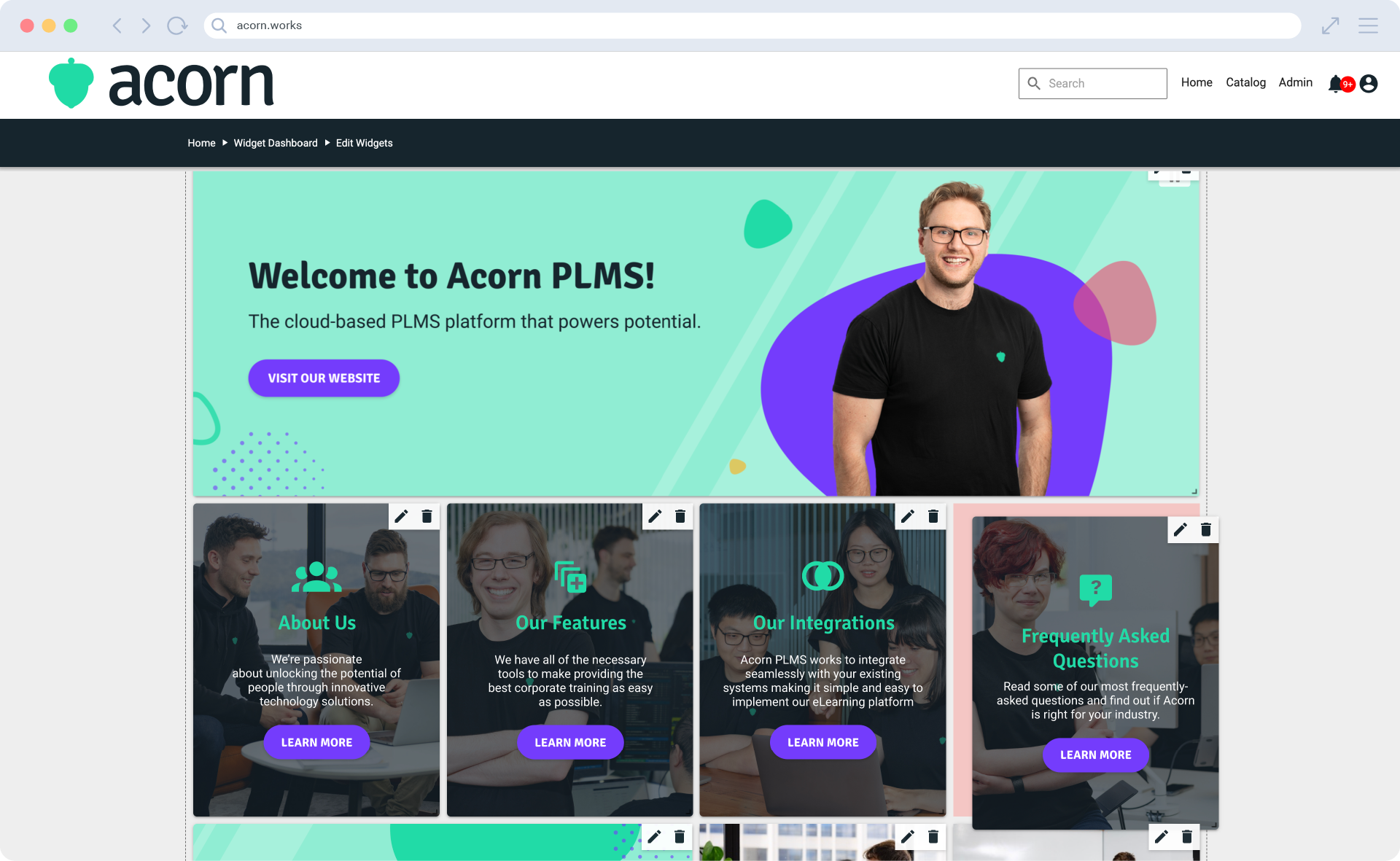
Task: Click the delete trash icon on bottom-center widget
Action: point(930,837)
